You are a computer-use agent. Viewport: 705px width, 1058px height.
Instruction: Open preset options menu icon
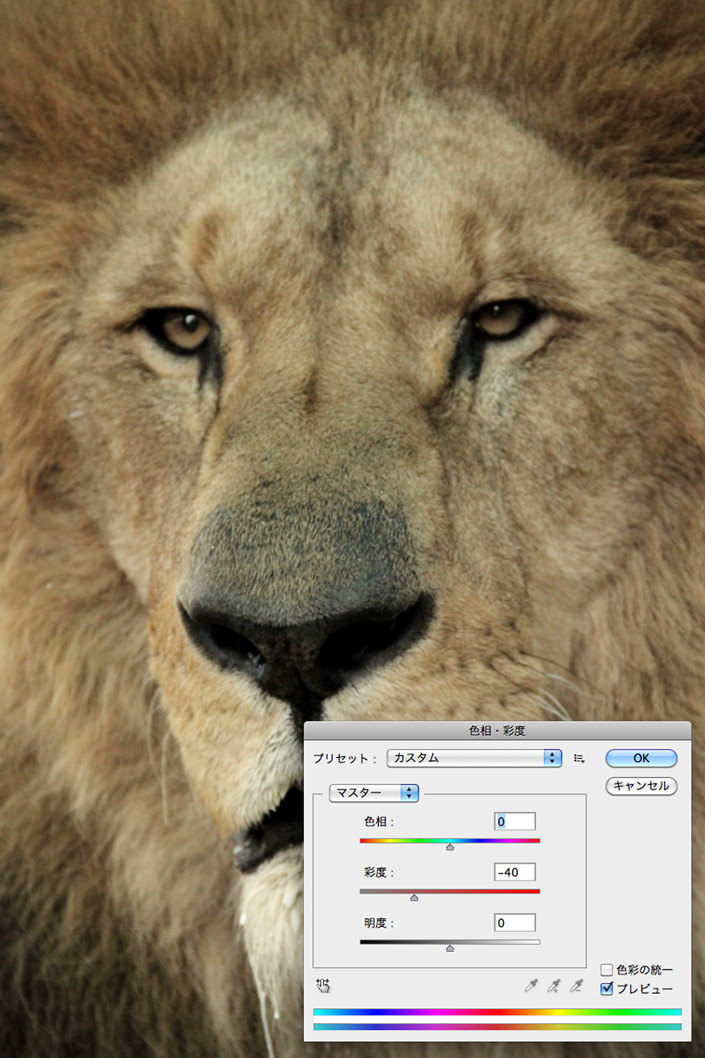coord(579,758)
